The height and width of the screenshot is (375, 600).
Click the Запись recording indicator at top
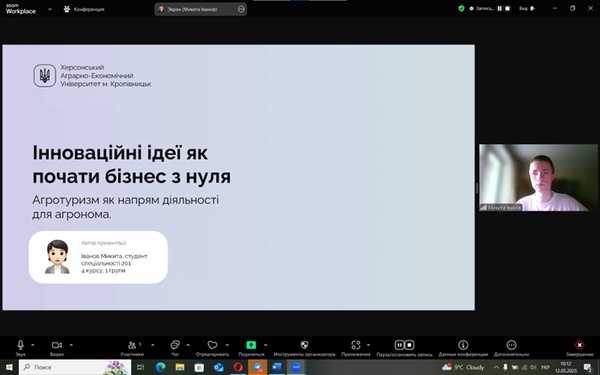(x=481, y=8)
